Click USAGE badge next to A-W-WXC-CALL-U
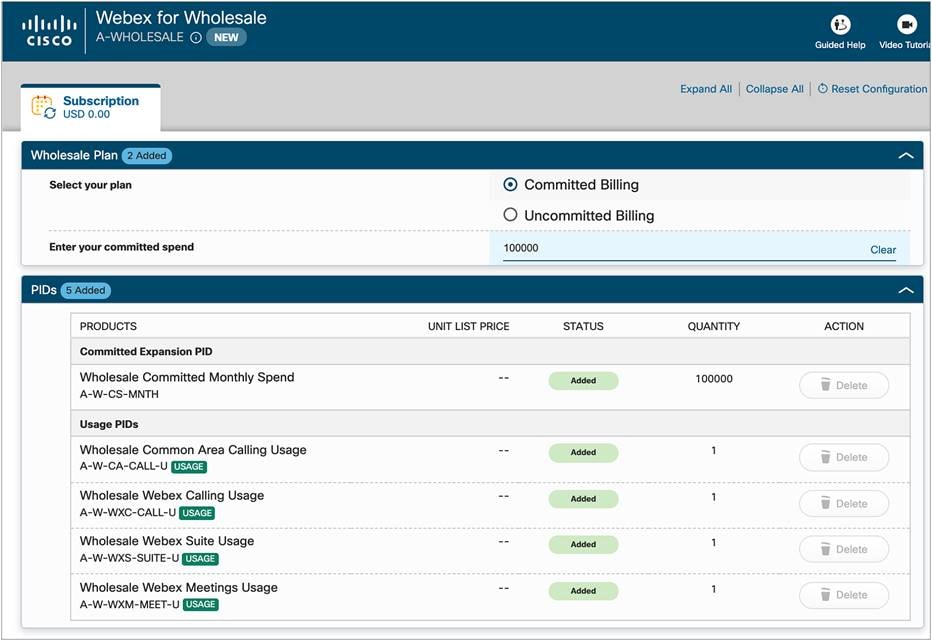Image resolution: width=932 pixels, height=641 pixels. point(197,513)
